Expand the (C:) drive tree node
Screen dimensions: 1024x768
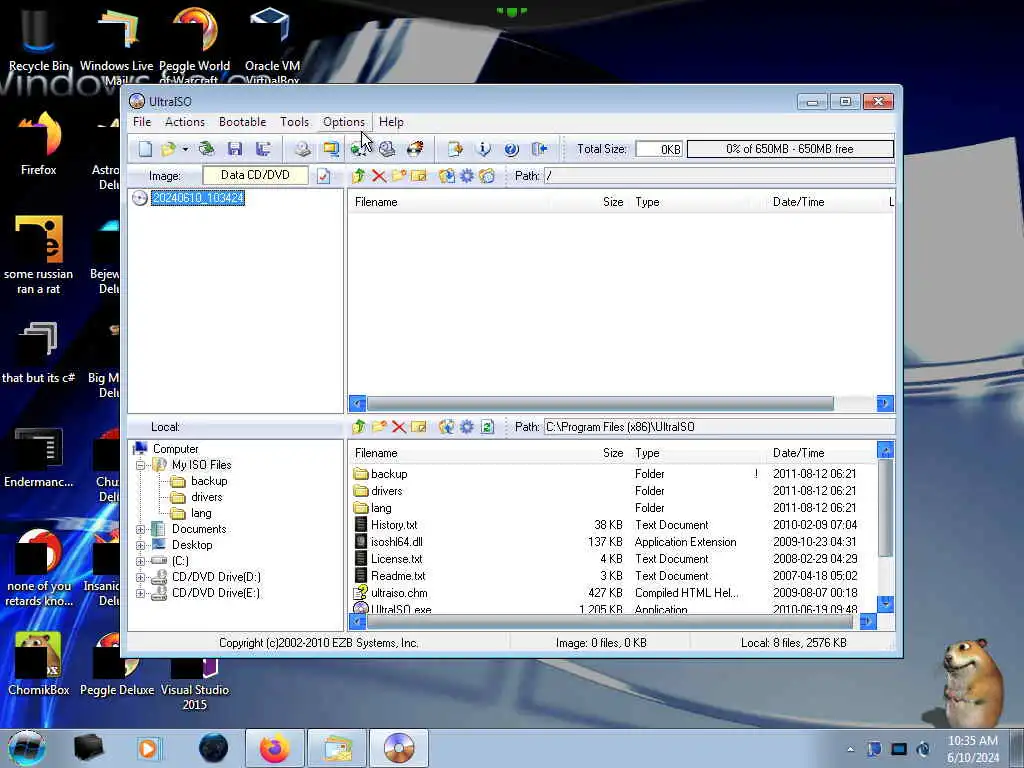click(x=140, y=561)
